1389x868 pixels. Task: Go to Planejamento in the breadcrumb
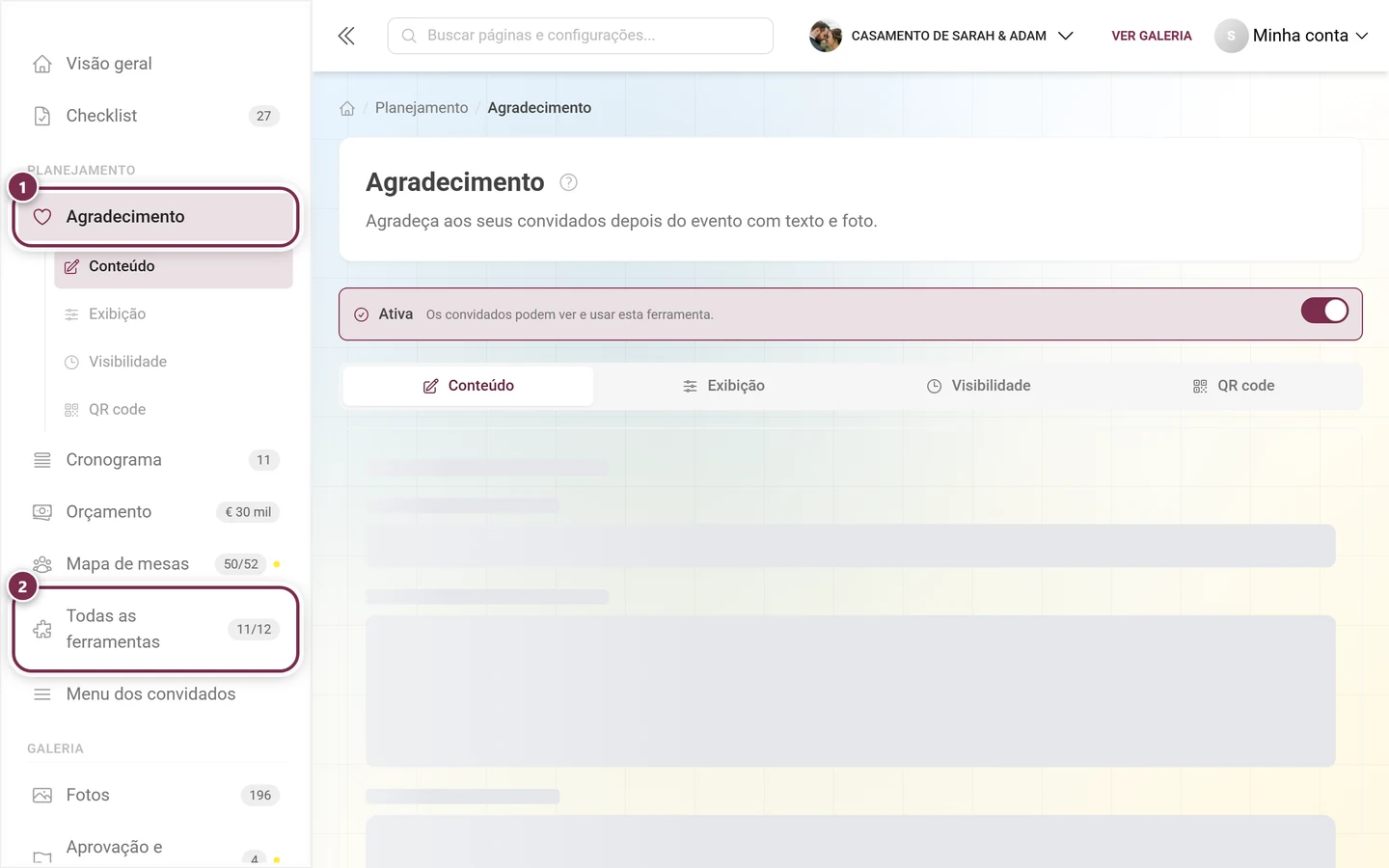422,108
